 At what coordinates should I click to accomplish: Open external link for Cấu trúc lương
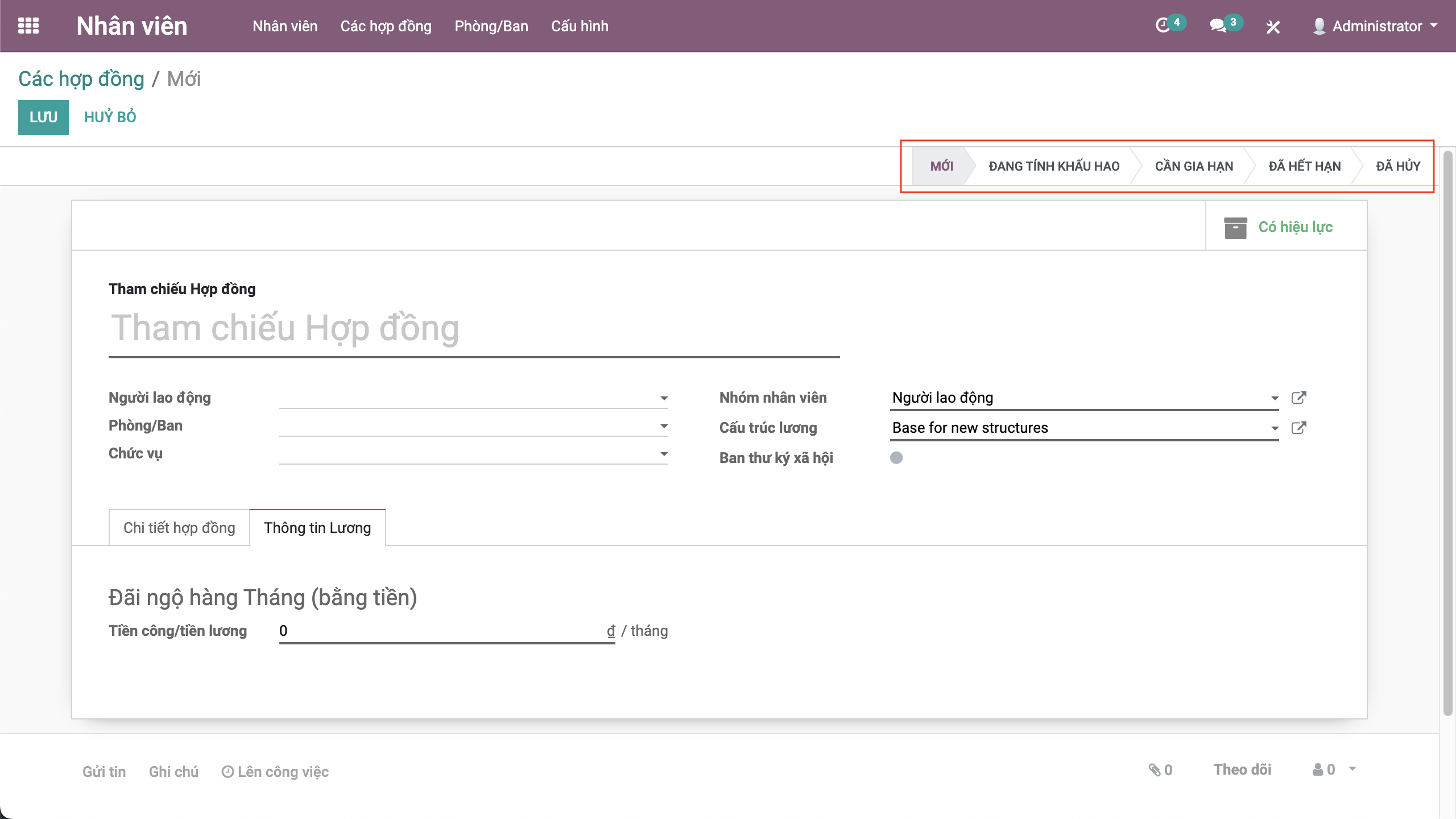1298,428
